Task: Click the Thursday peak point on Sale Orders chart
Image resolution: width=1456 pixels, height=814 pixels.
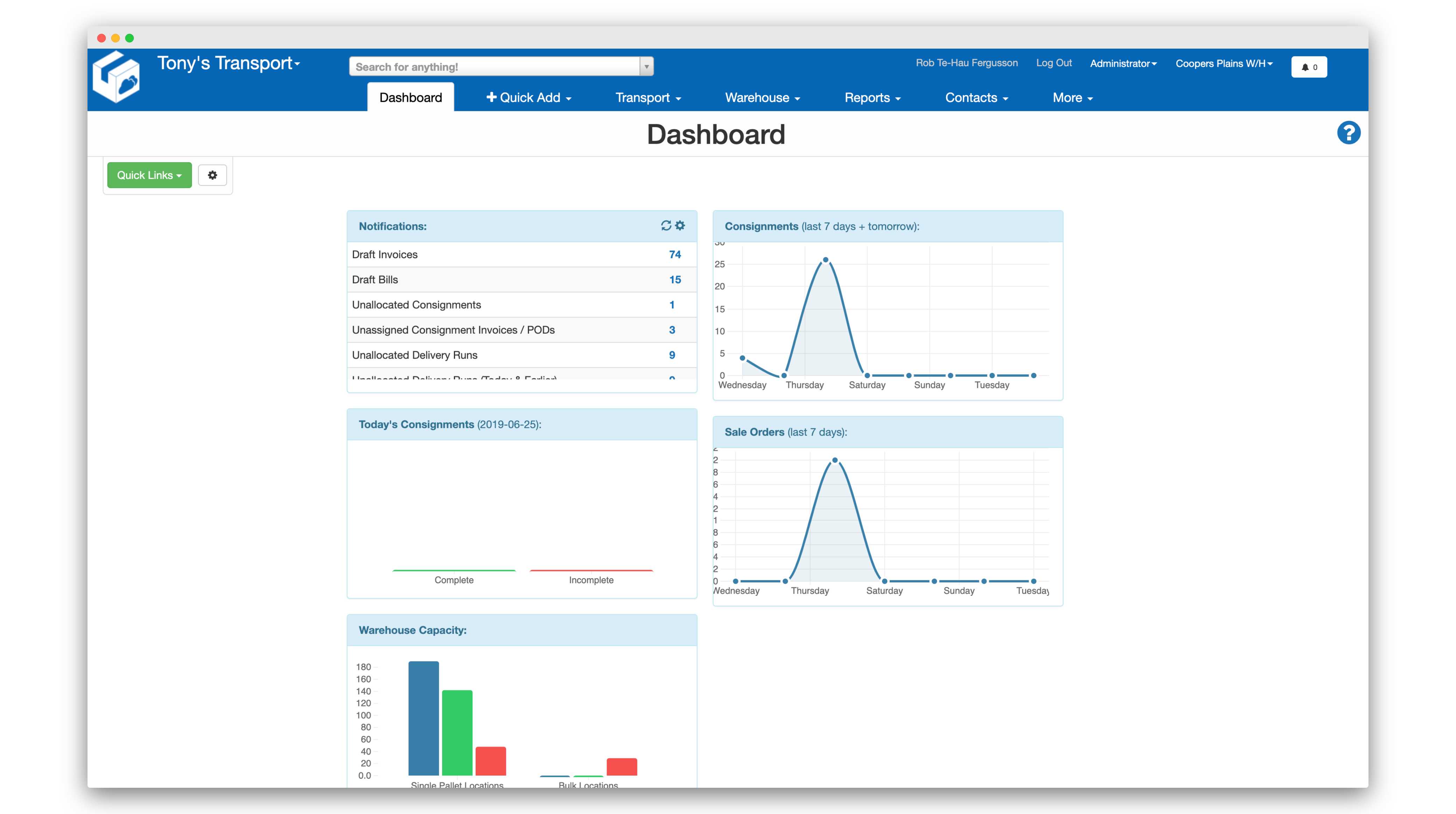Action: (x=834, y=460)
